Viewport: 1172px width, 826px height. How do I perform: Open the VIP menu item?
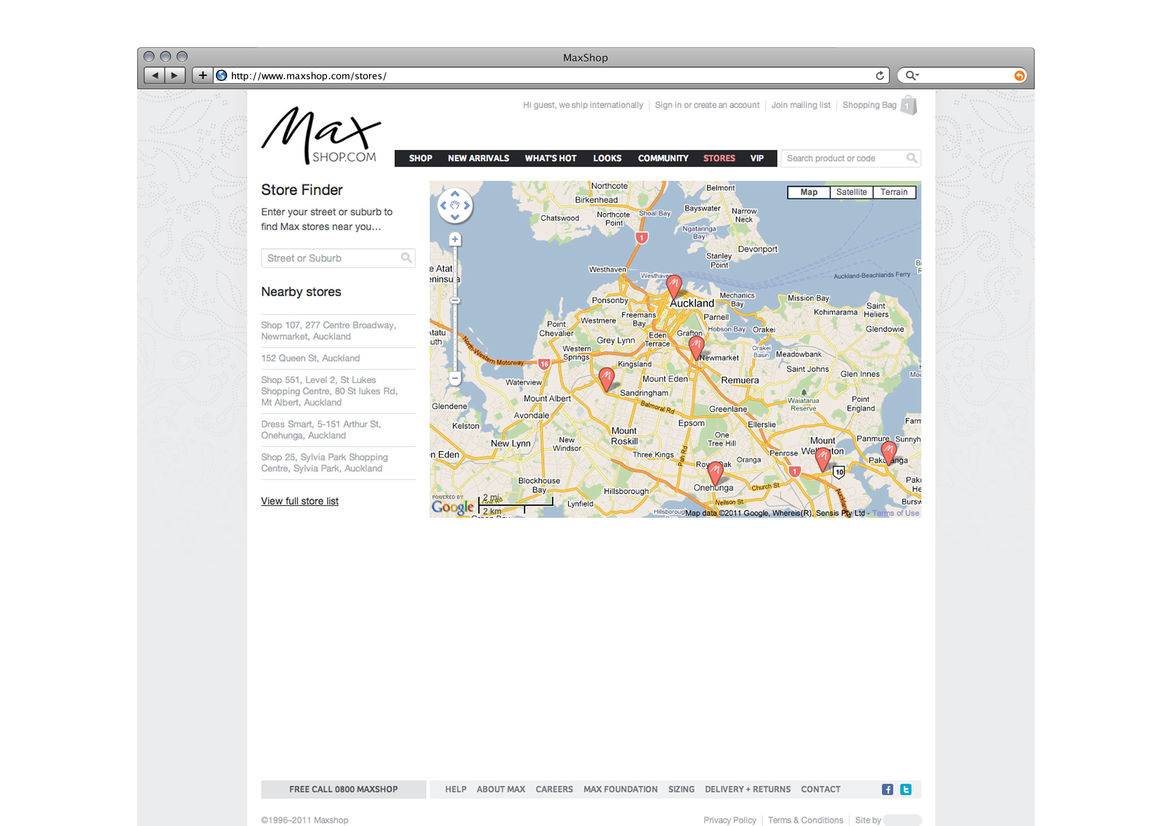pos(757,158)
